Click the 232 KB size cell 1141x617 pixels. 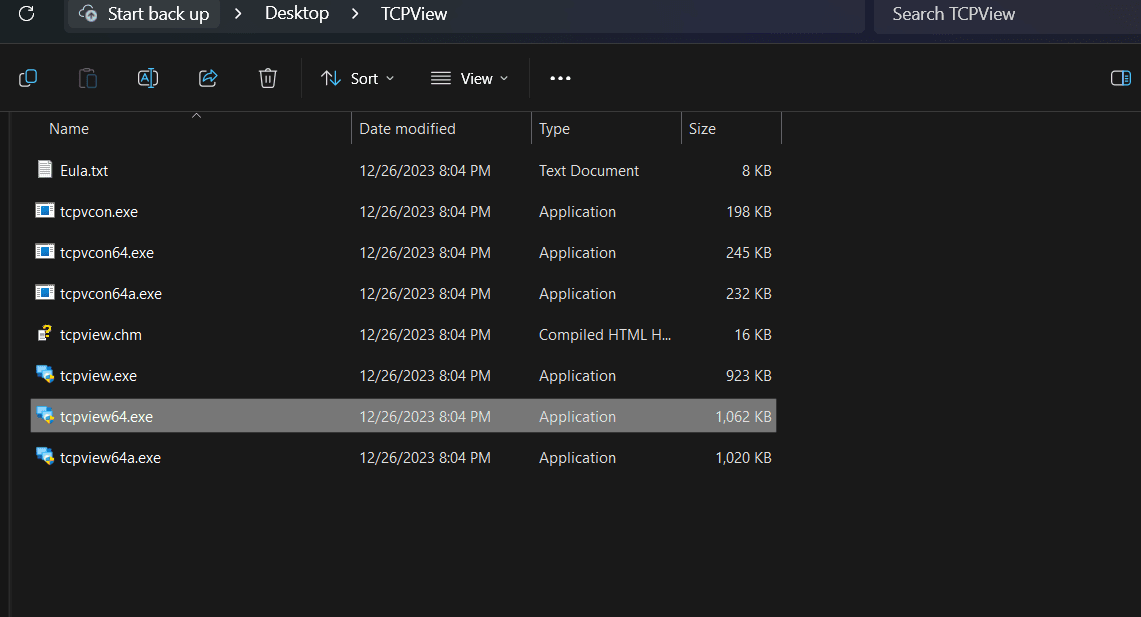(749, 294)
